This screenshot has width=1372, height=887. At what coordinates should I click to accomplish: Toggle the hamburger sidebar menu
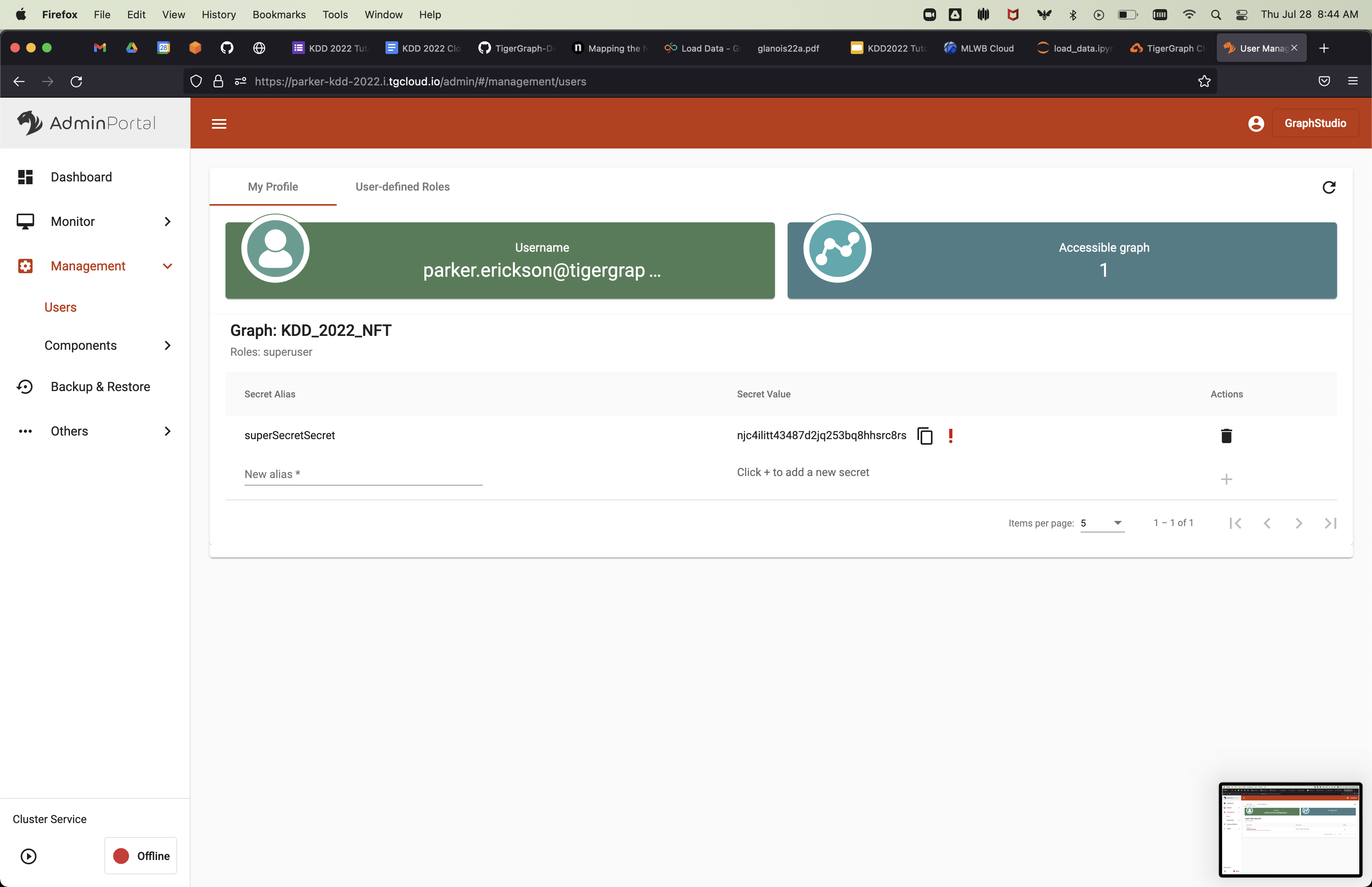[x=219, y=124]
